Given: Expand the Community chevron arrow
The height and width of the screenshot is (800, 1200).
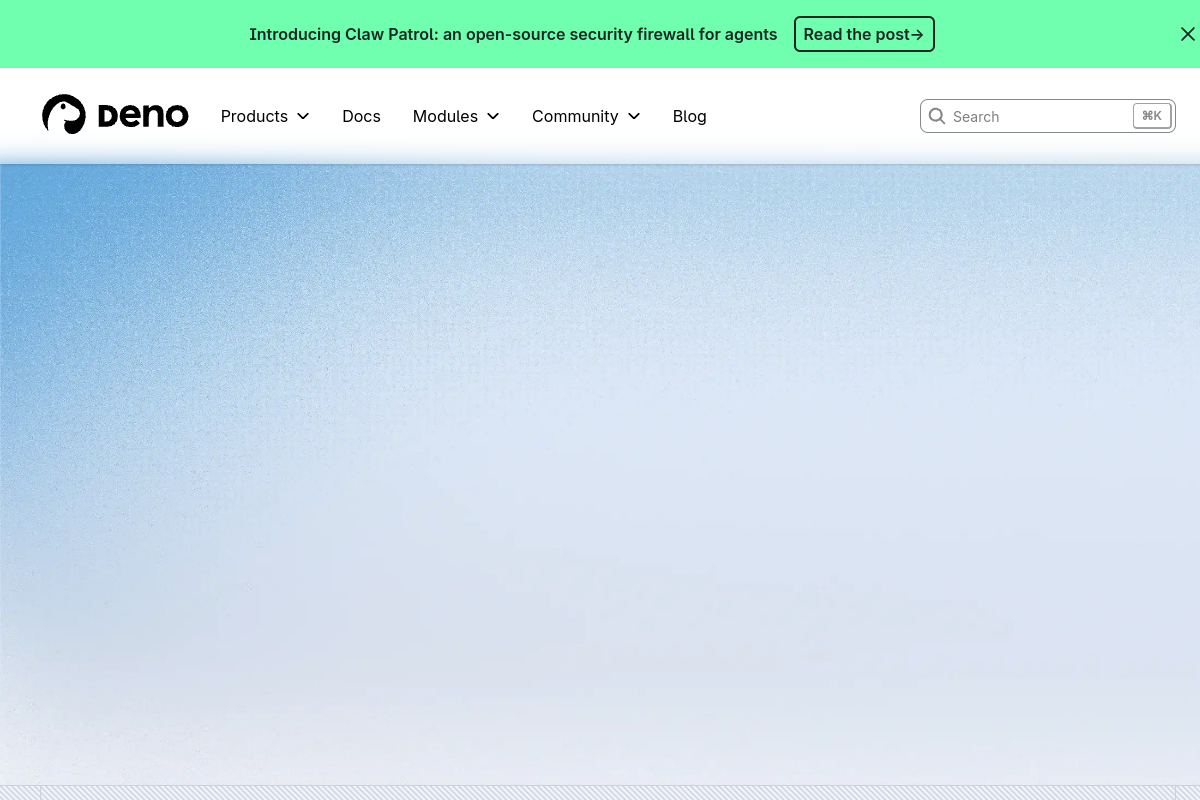Looking at the screenshot, I should click(x=634, y=116).
